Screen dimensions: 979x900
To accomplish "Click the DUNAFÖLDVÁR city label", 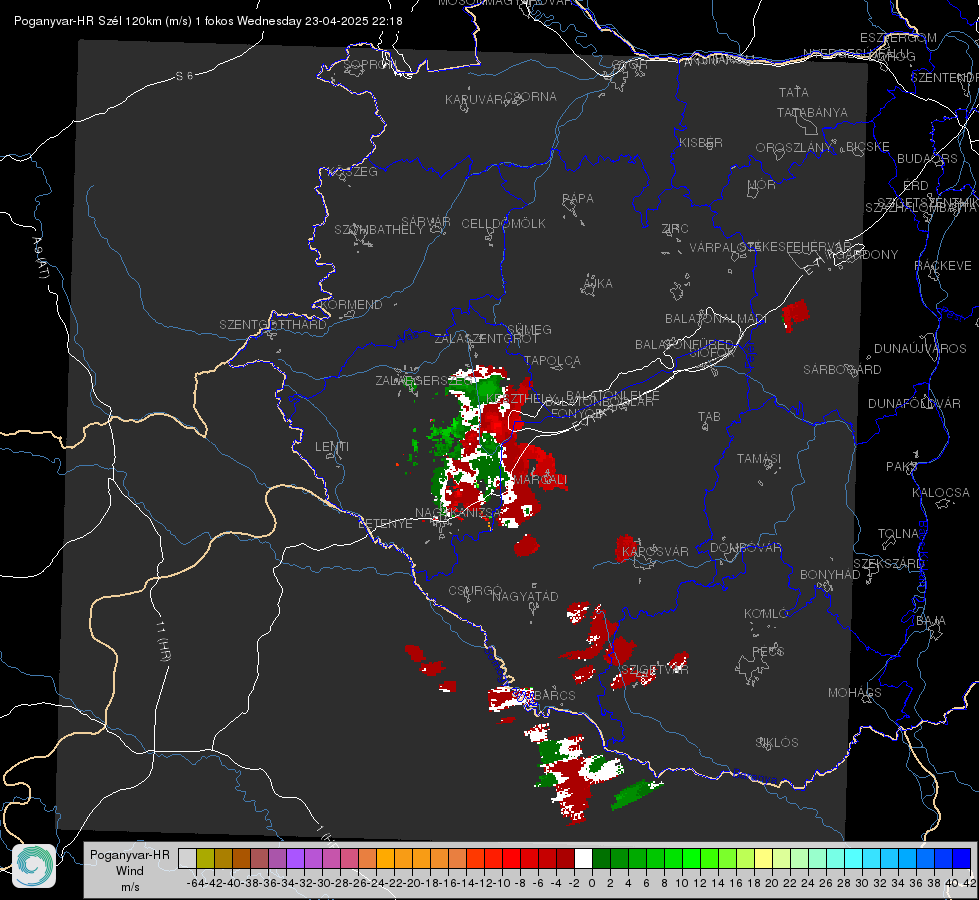I will (914, 403).
